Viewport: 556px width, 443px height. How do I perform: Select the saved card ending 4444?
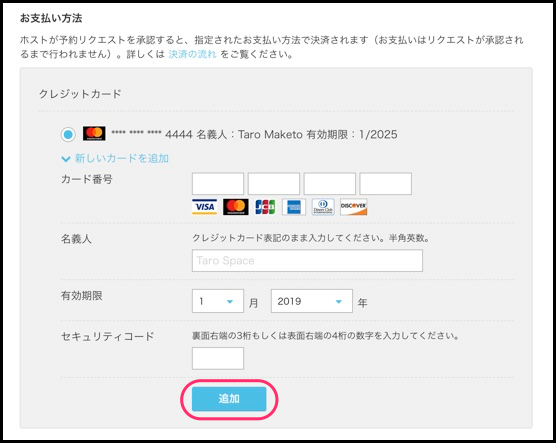68,135
